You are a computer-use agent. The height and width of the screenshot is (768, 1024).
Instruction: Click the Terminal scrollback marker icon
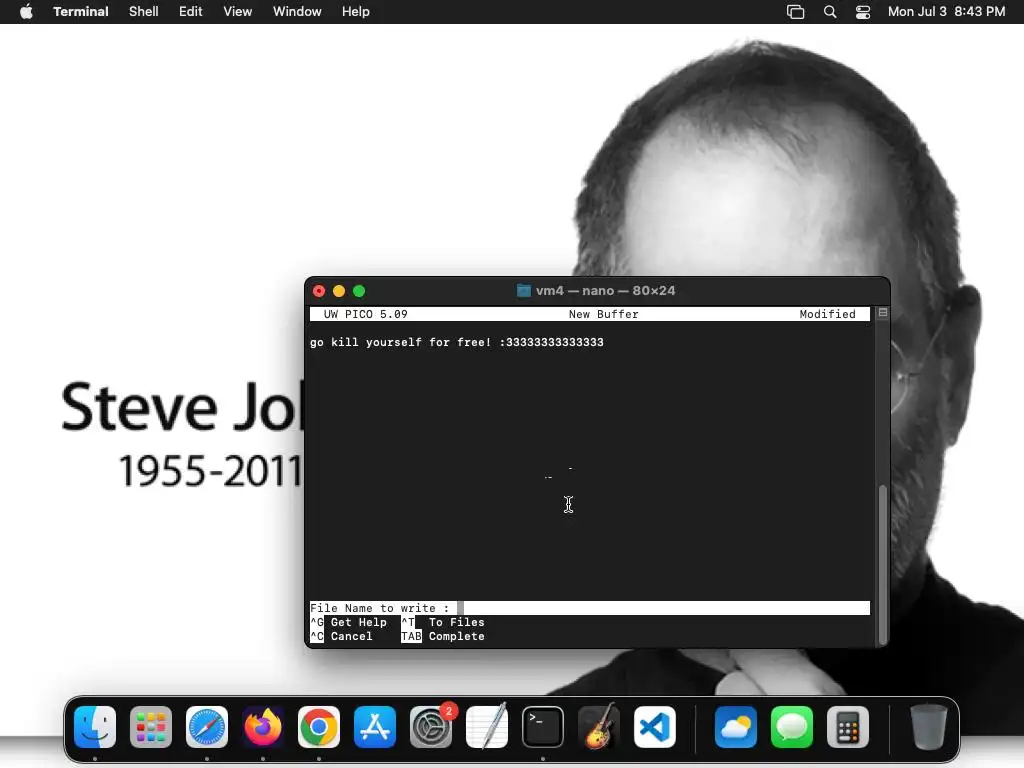pyautogui.click(x=882, y=313)
